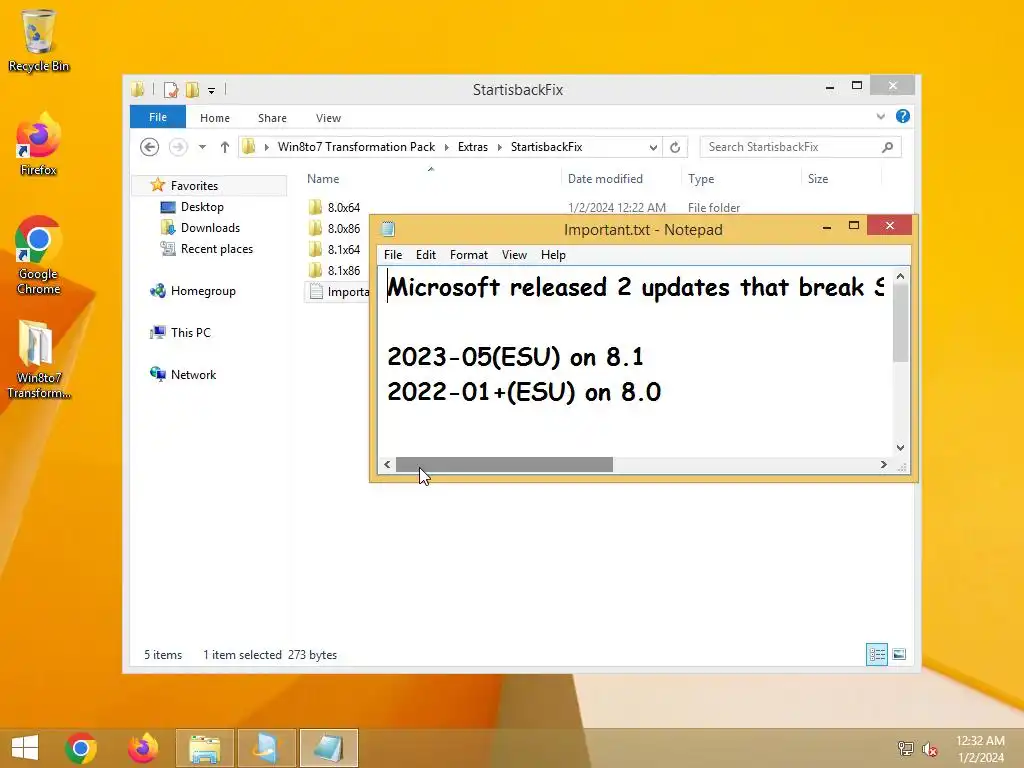Open Firefox from the taskbar
This screenshot has width=1024, height=768.
tap(142, 748)
